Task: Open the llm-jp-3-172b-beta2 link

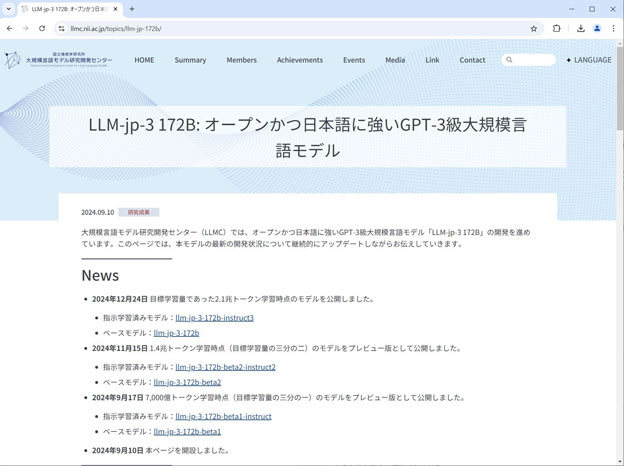Action: click(x=187, y=382)
